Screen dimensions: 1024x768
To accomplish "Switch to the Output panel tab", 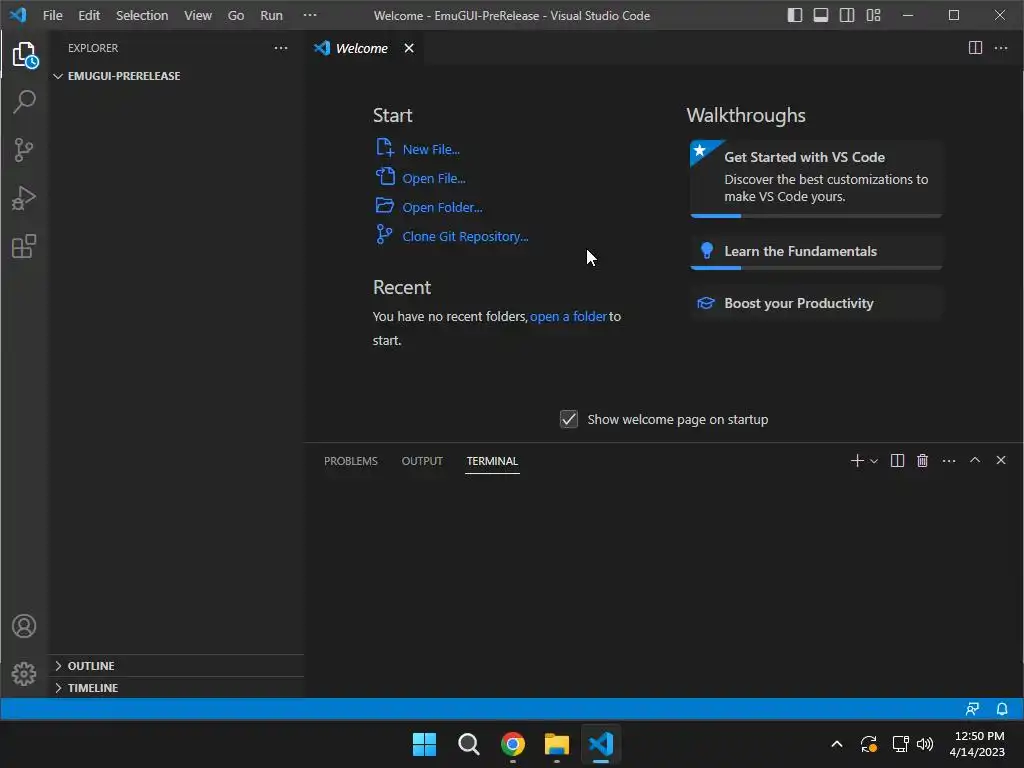I will (422, 461).
